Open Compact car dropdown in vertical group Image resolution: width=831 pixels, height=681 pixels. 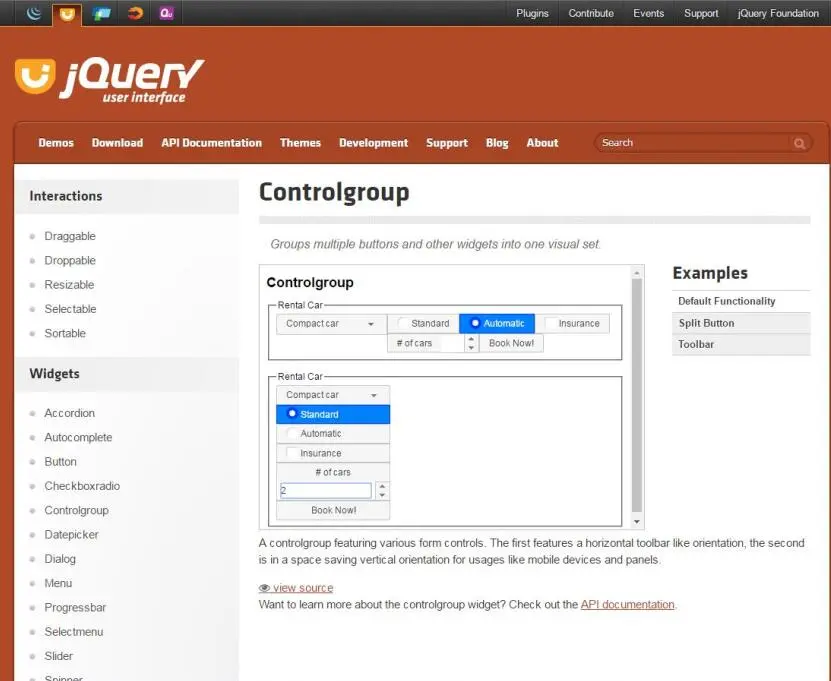[x=333, y=395]
